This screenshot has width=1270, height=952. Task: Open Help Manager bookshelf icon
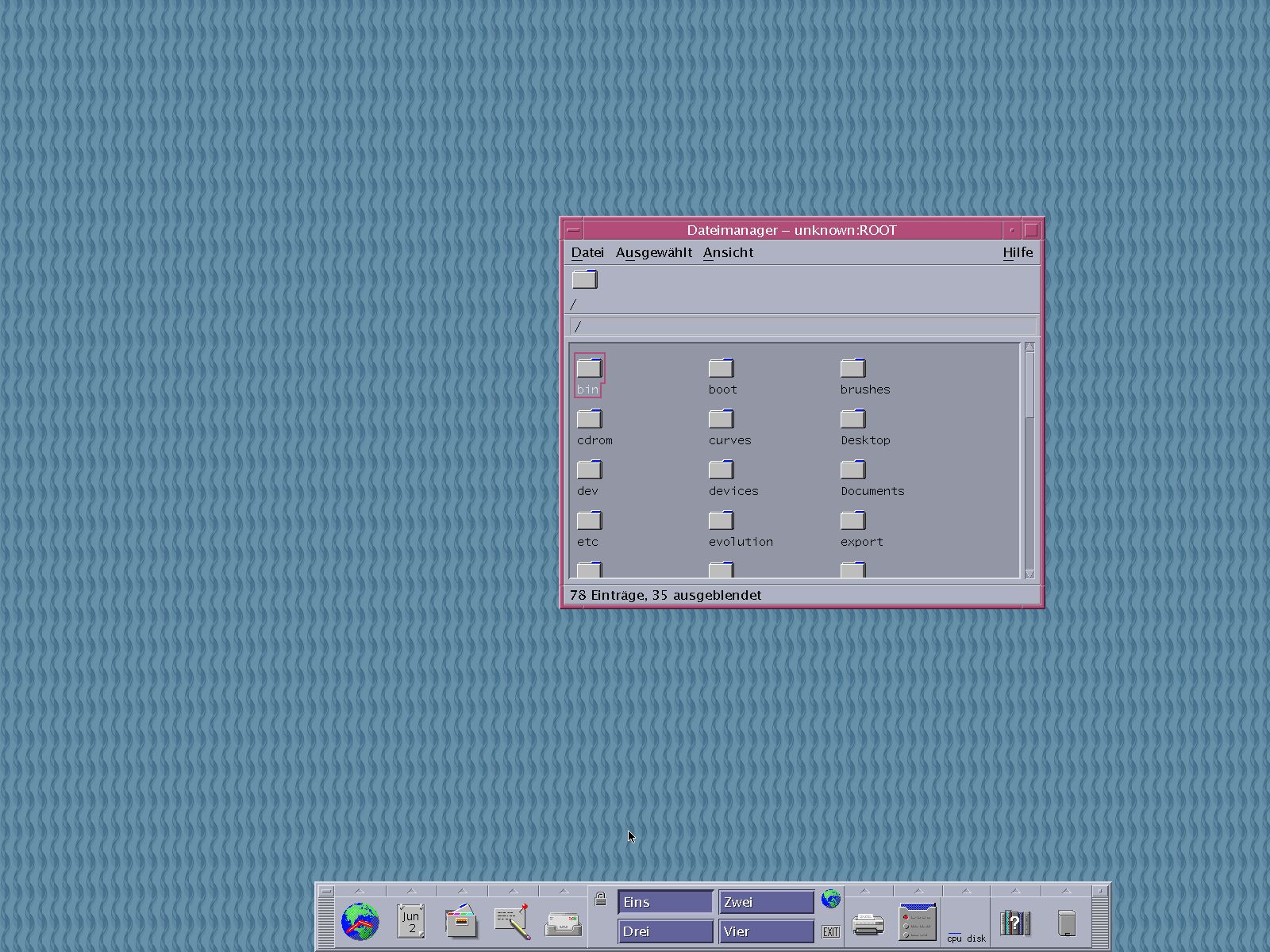pyautogui.click(x=1015, y=923)
